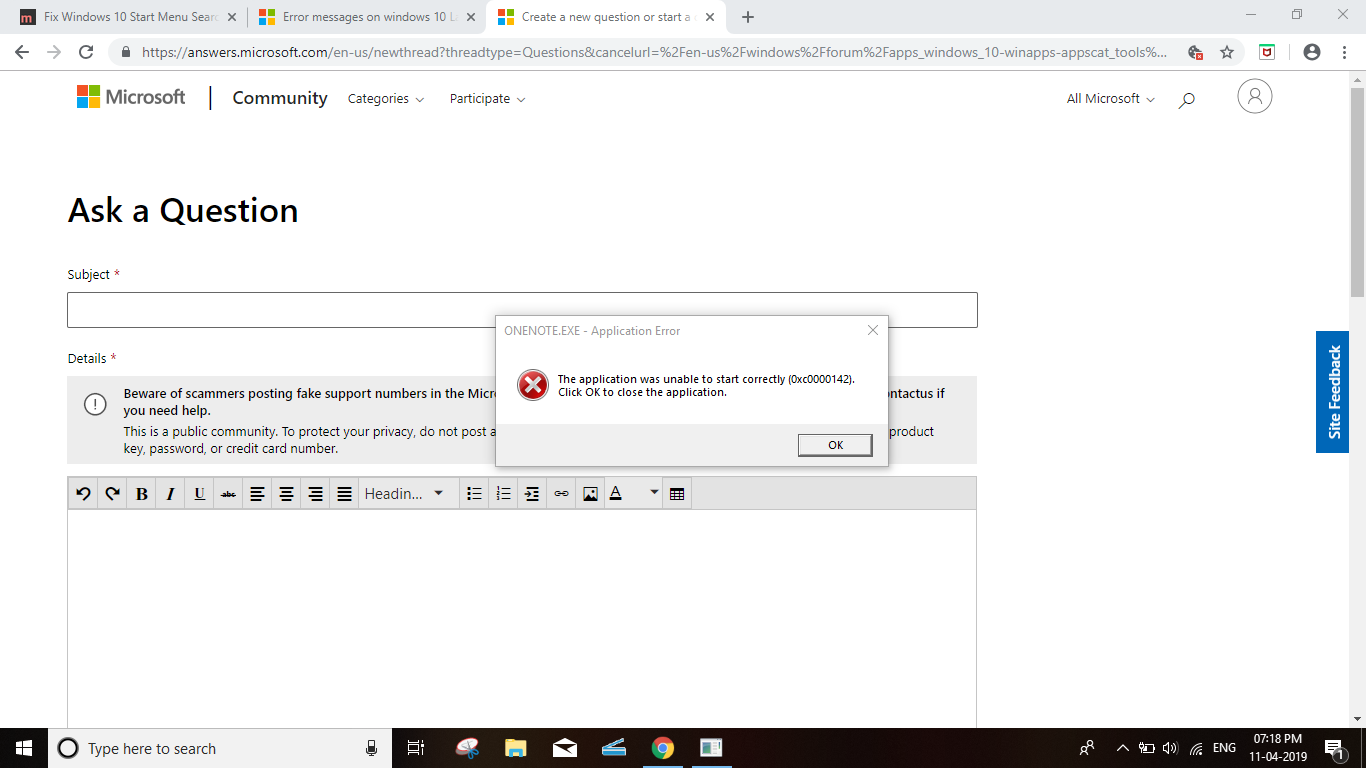Align text left in the editor

(x=257, y=493)
